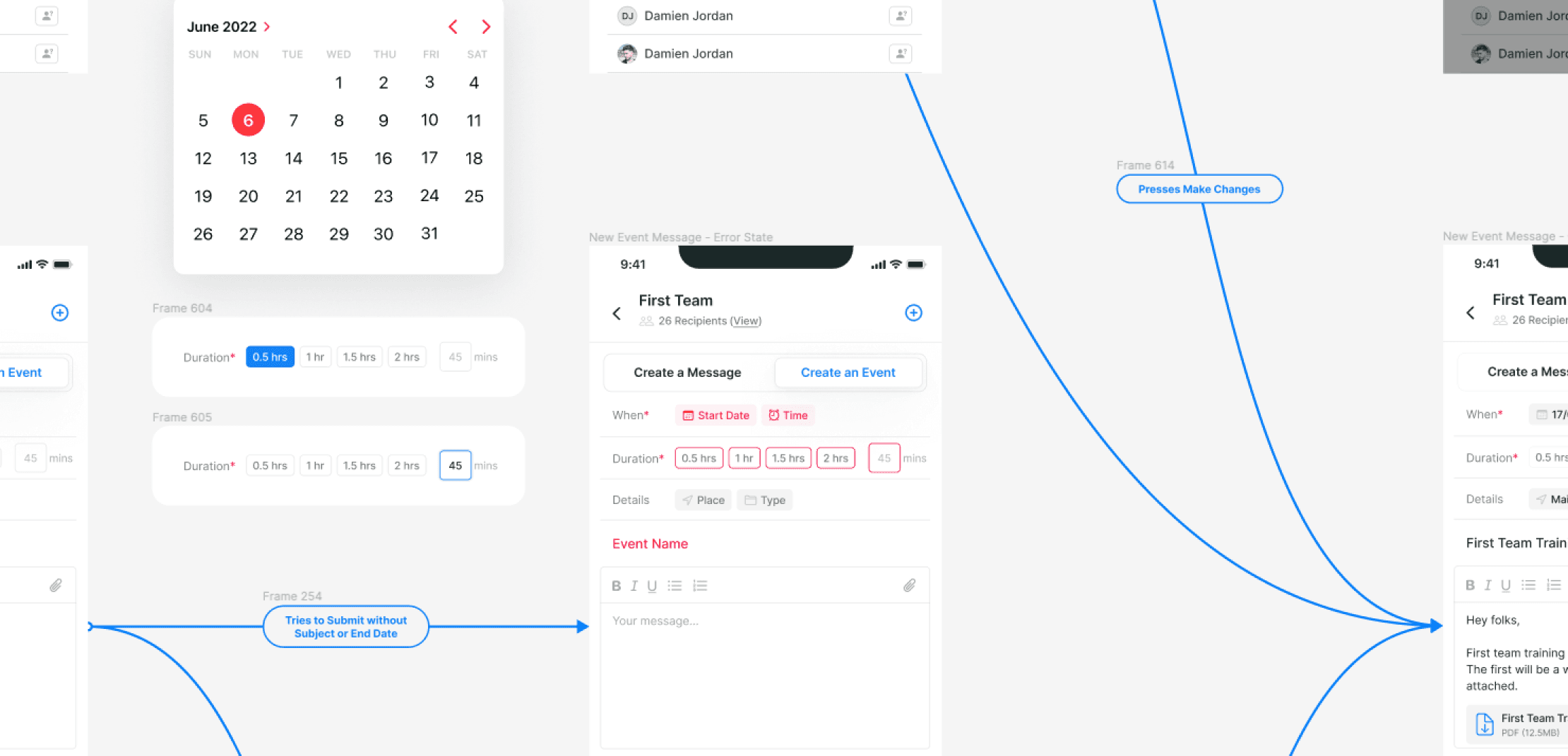Go to next month in the calendar
Screen dimensions: 1568x756
click(x=486, y=27)
